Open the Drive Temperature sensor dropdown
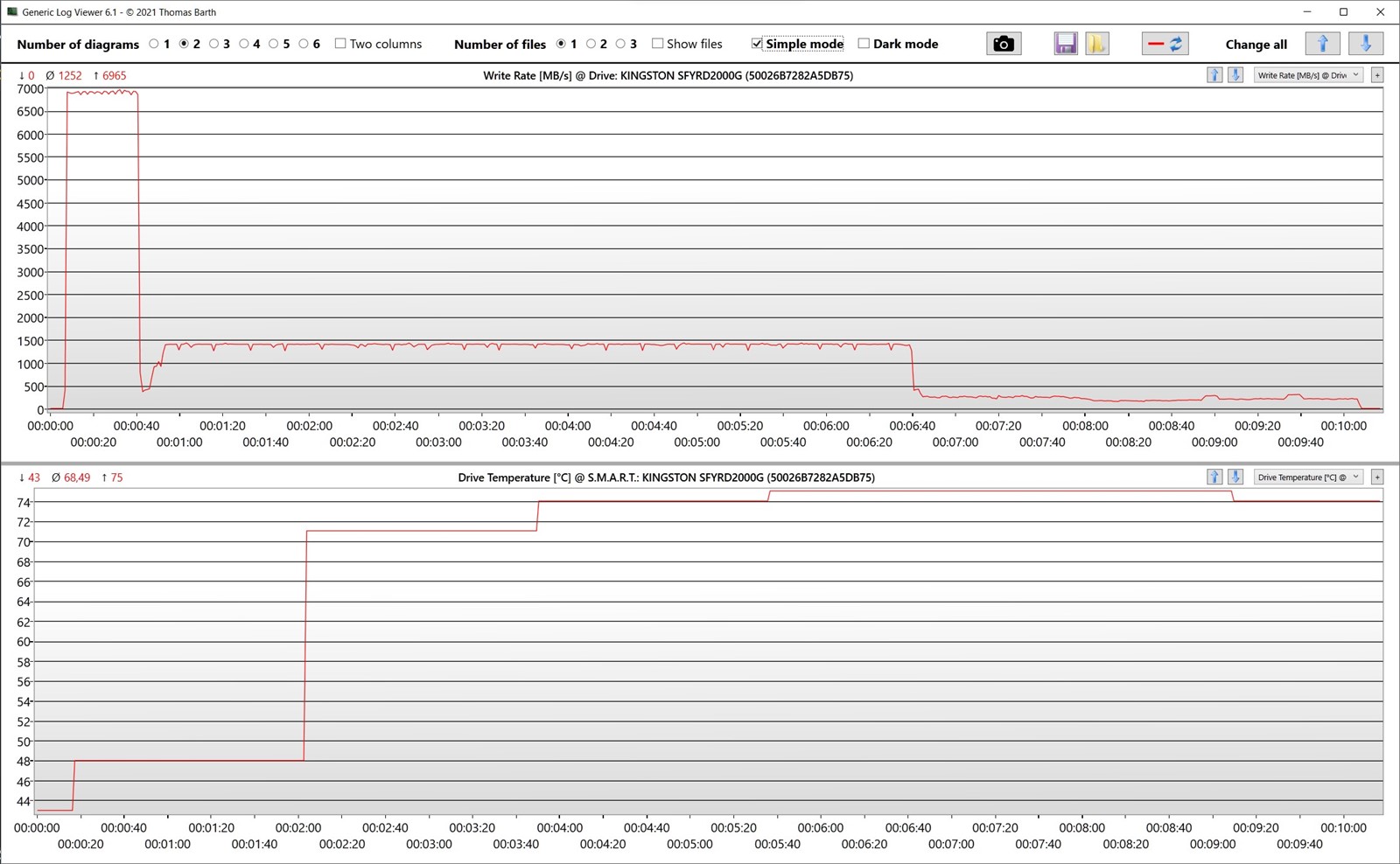Image resolution: width=1400 pixels, height=864 pixels. click(1307, 477)
